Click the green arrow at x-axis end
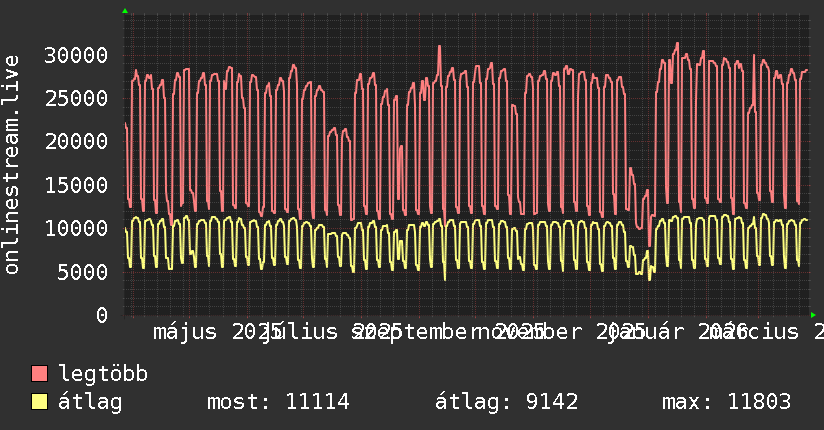 813,315
